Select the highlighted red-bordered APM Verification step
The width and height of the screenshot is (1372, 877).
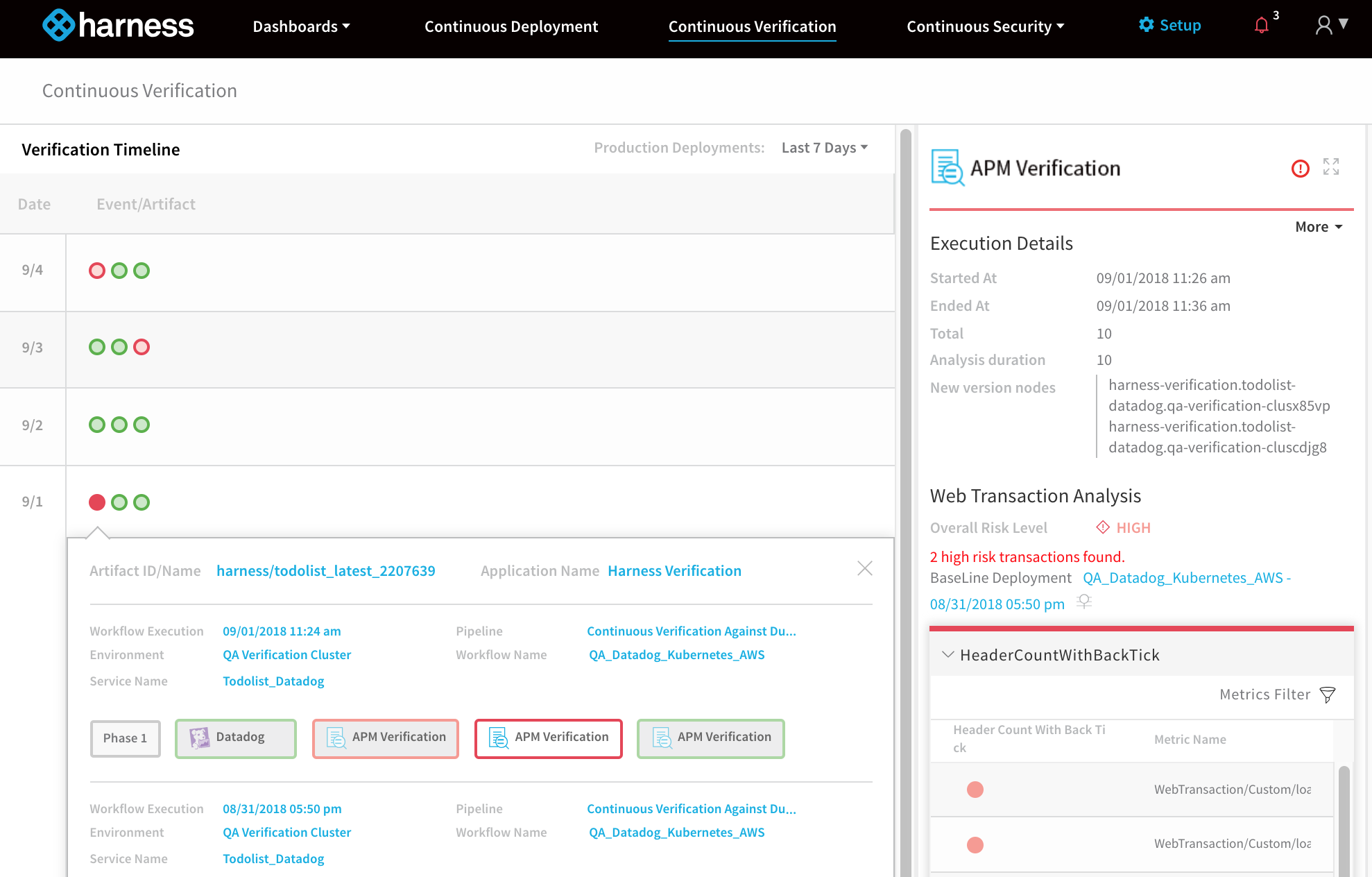[x=549, y=738]
